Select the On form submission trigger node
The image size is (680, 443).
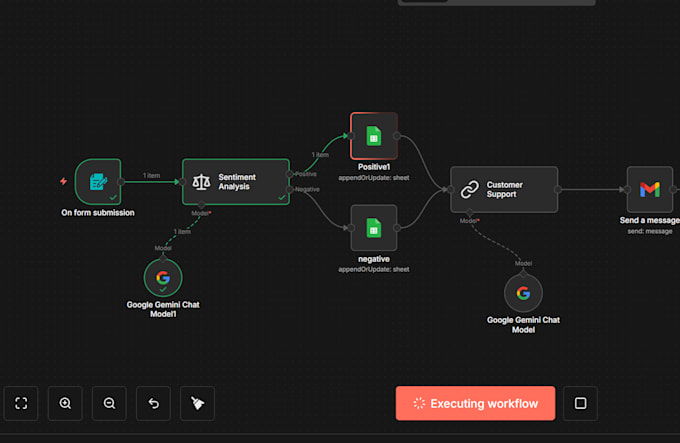pyautogui.click(x=98, y=182)
